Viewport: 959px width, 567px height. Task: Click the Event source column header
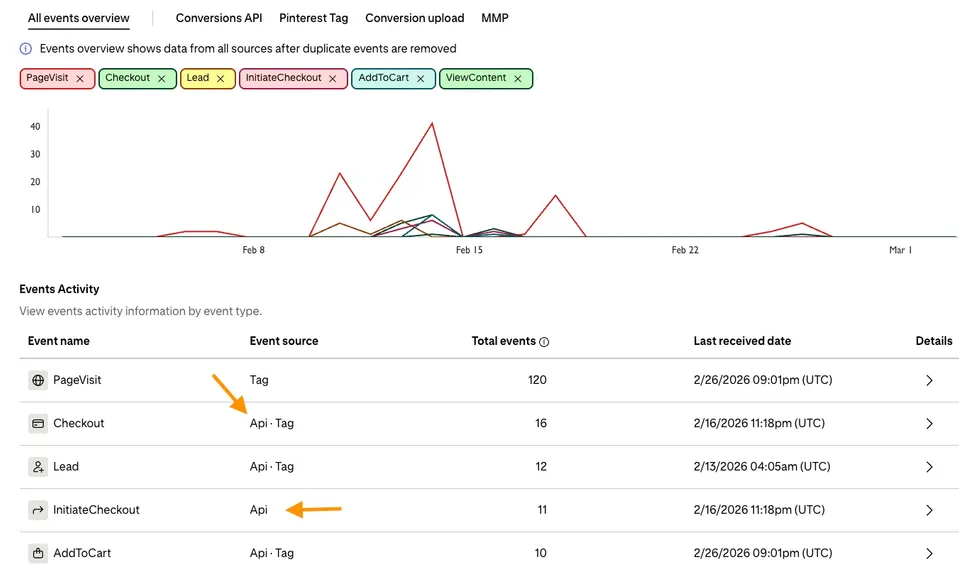284,341
